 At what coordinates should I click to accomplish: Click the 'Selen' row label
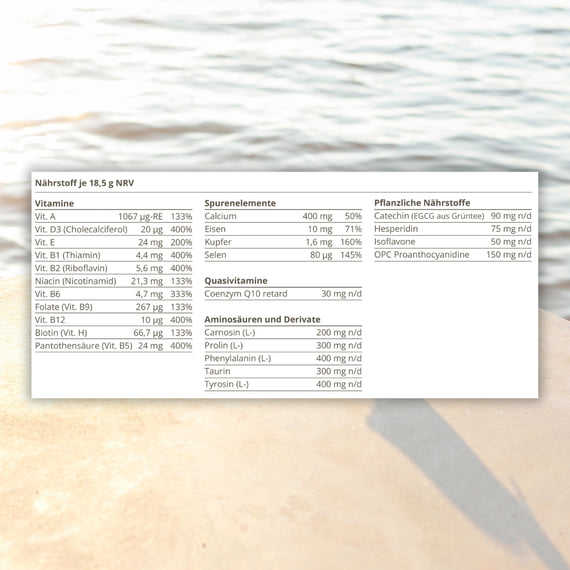(215, 255)
